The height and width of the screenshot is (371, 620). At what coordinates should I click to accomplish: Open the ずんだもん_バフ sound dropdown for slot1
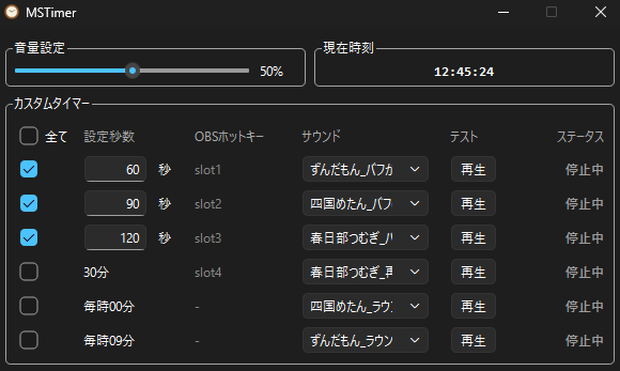[x=365, y=169]
